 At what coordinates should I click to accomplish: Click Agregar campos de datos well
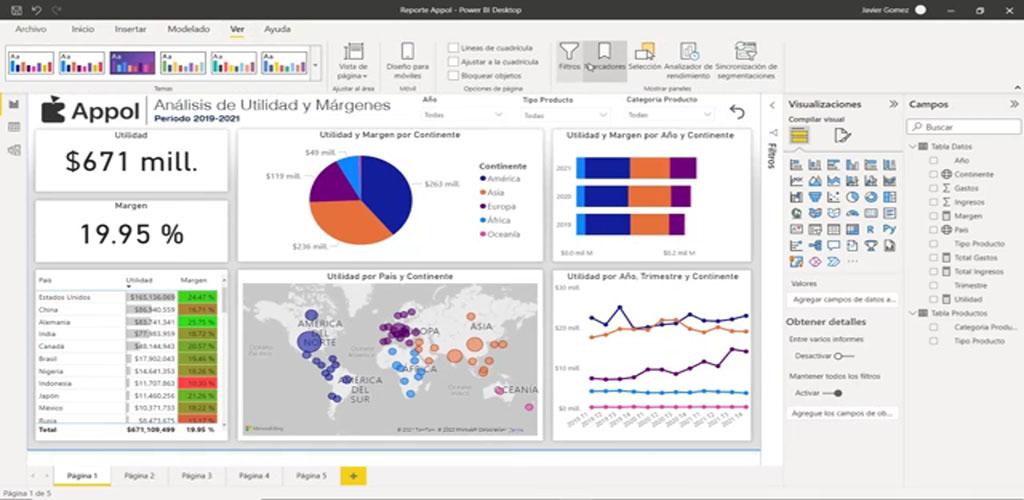click(843, 300)
